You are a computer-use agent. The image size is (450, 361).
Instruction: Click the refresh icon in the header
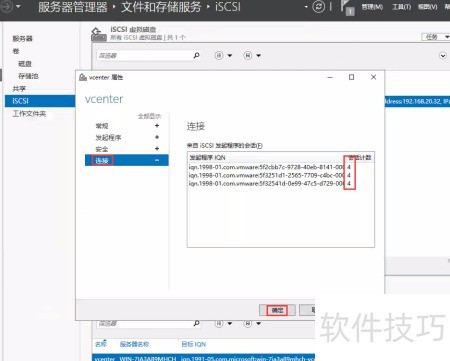[318, 7]
